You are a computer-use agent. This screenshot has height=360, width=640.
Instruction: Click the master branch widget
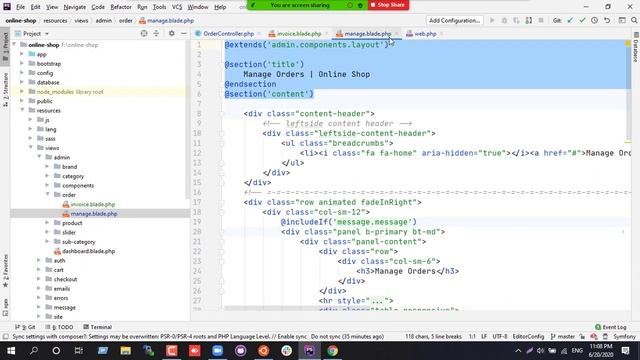pos(563,336)
